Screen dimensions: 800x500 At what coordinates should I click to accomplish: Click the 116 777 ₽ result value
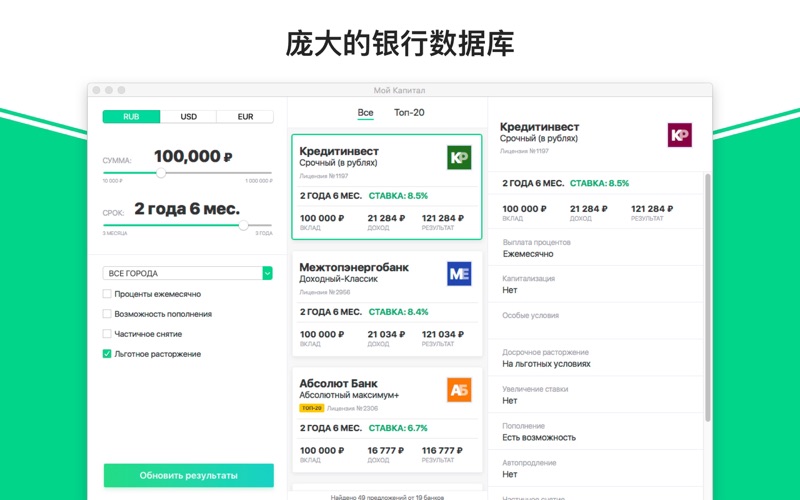click(442, 451)
